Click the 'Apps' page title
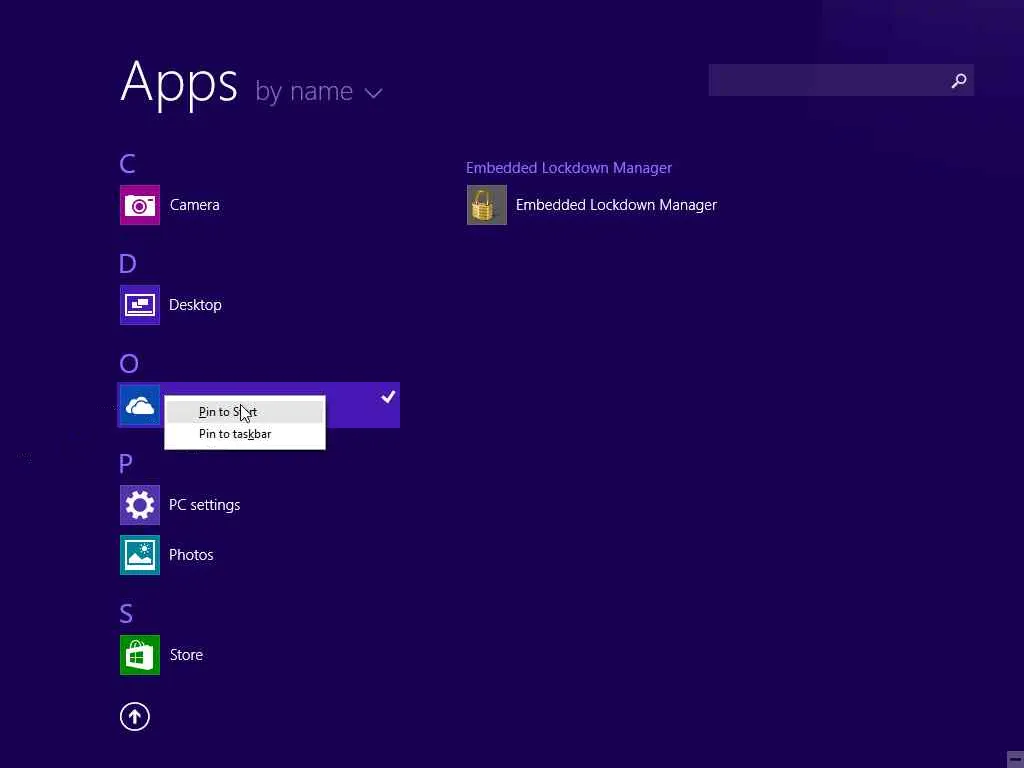1024x768 pixels. coord(179,82)
